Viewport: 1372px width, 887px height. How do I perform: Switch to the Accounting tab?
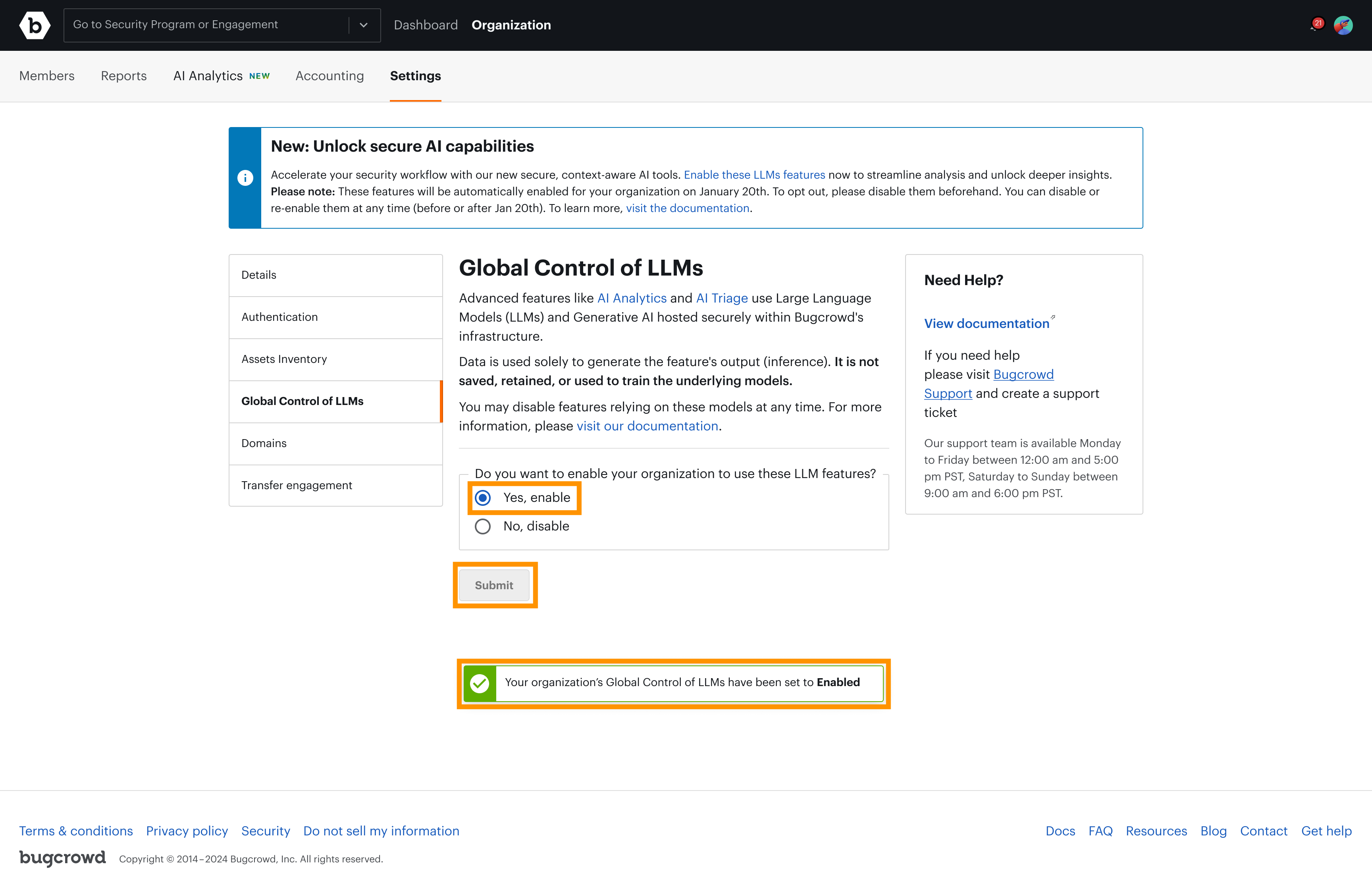click(x=330, y=75)
